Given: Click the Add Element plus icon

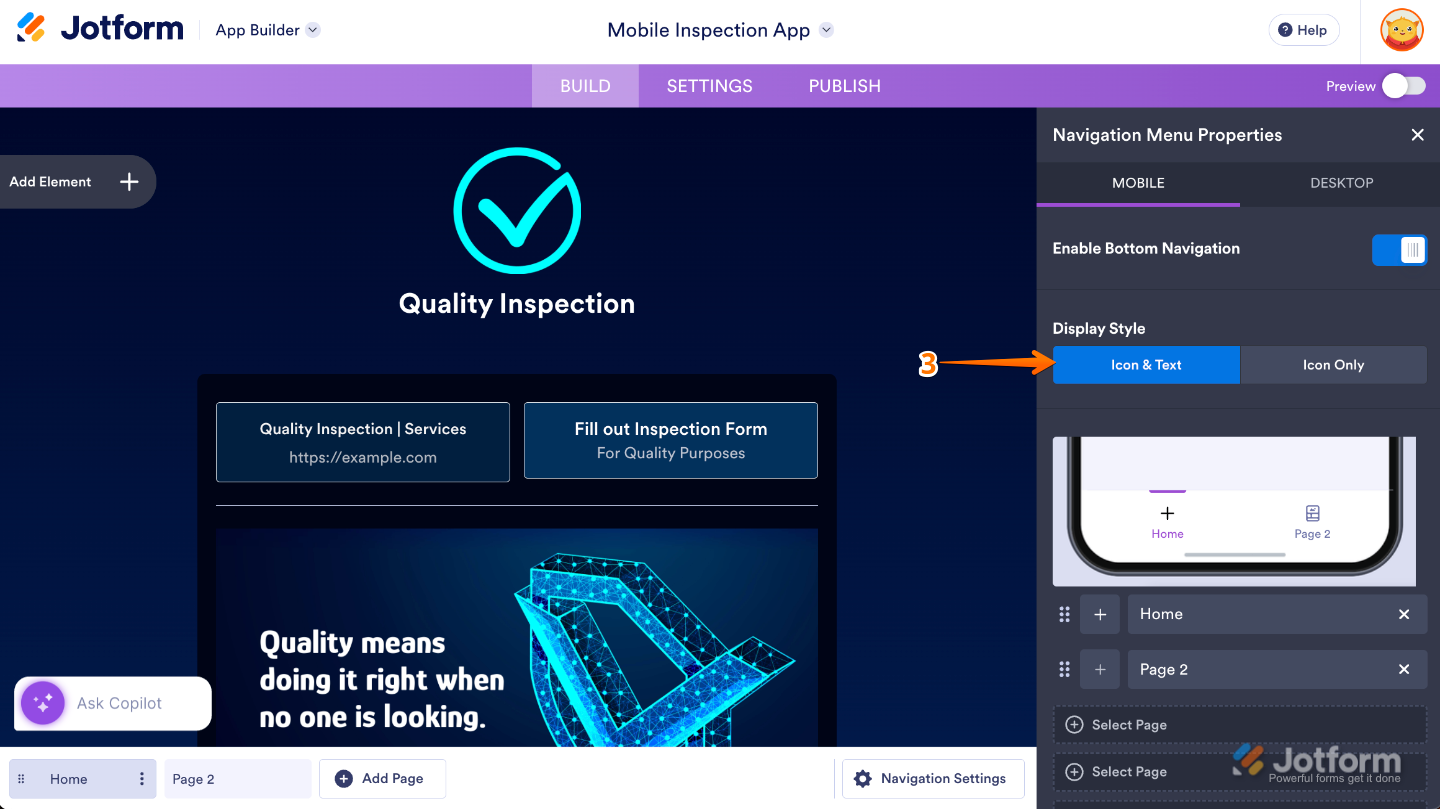Looking at the screenshot, I should pyautogui.click(x=128, y=182).
